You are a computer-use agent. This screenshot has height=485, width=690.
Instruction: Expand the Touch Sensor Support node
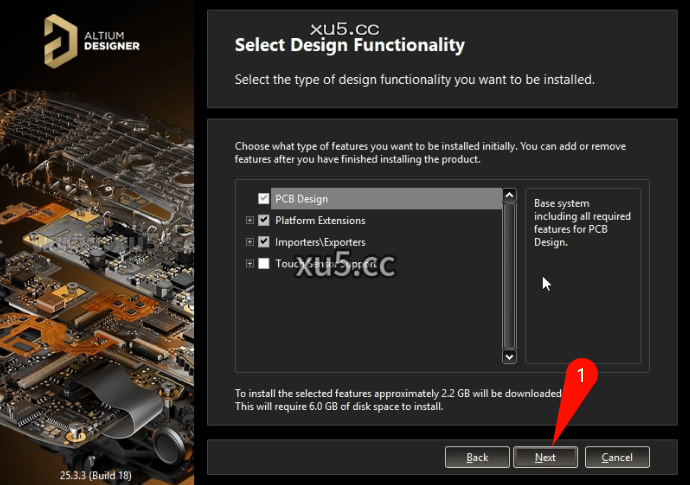[249, 264]
